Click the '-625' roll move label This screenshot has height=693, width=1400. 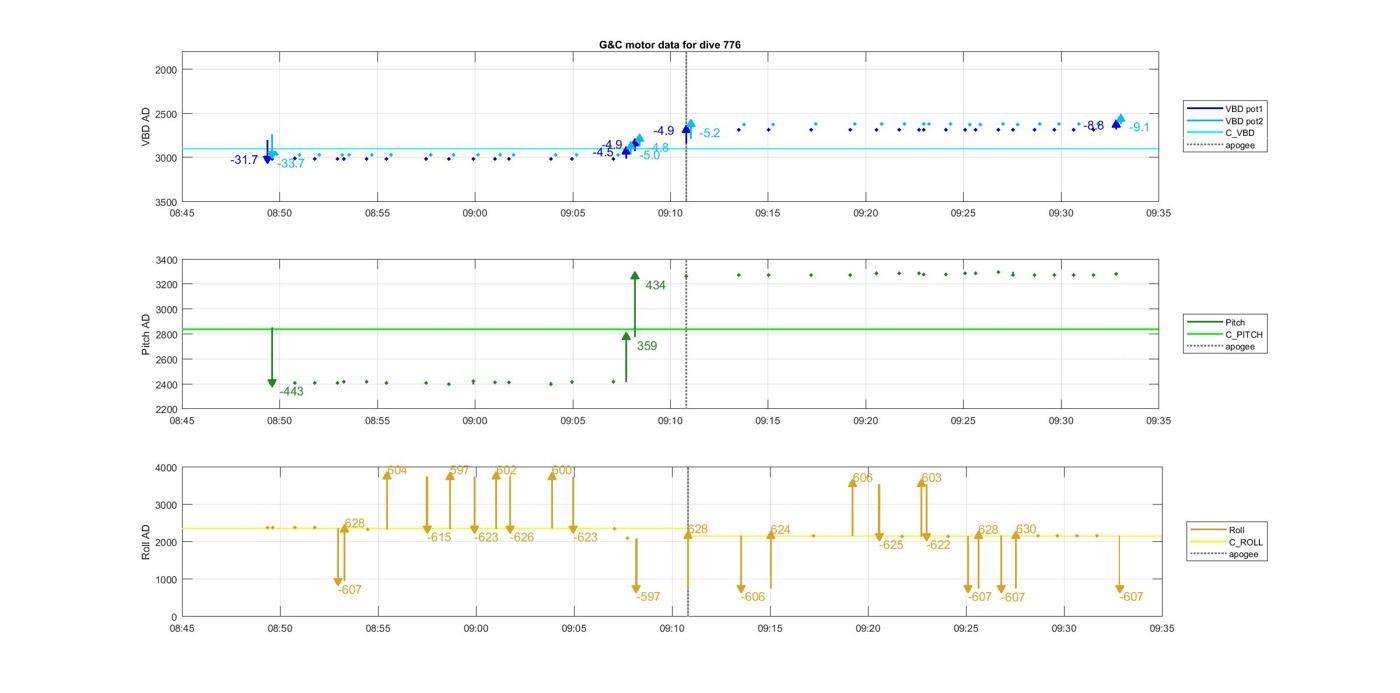[x=891, y=545]
